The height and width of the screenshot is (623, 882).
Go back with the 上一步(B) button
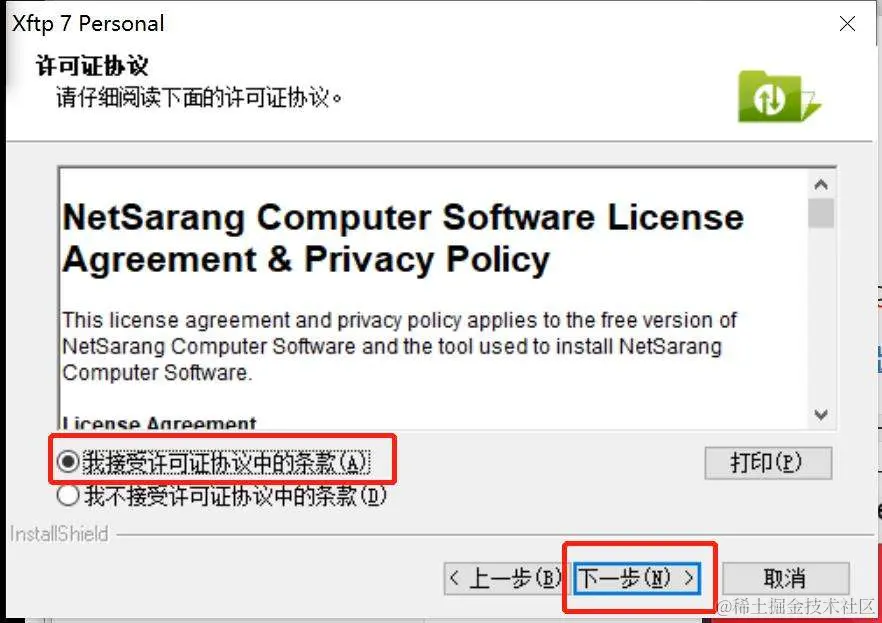pyautogui.click(x=505, y=578)
